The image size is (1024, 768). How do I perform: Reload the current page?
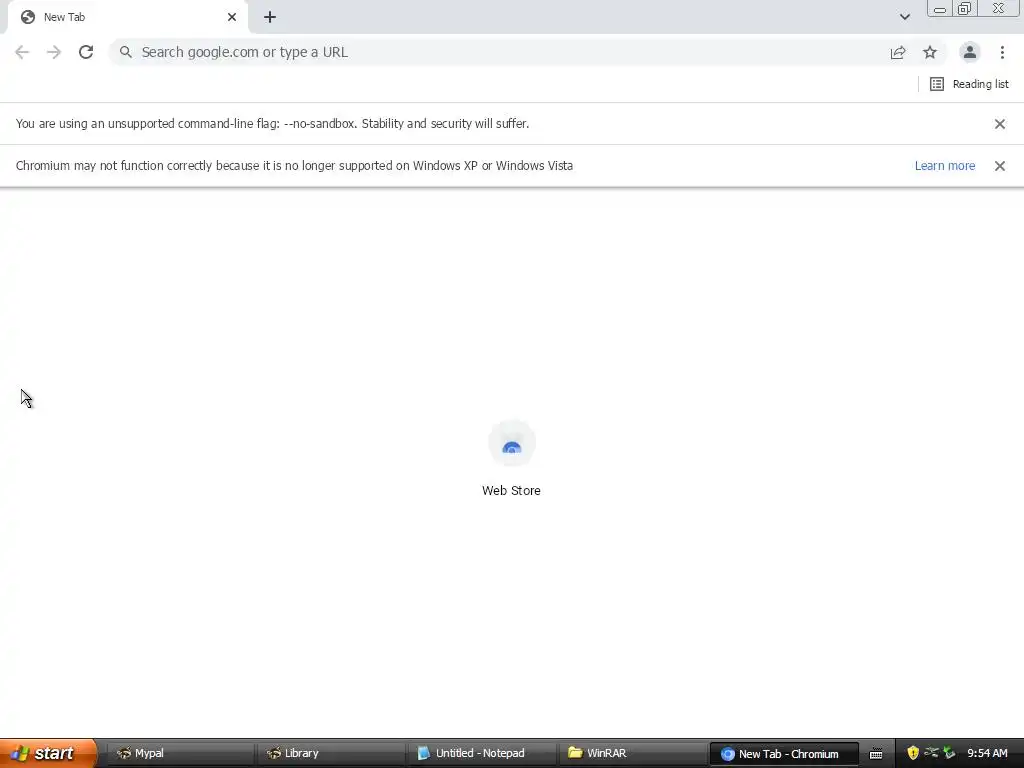[86, 52]
